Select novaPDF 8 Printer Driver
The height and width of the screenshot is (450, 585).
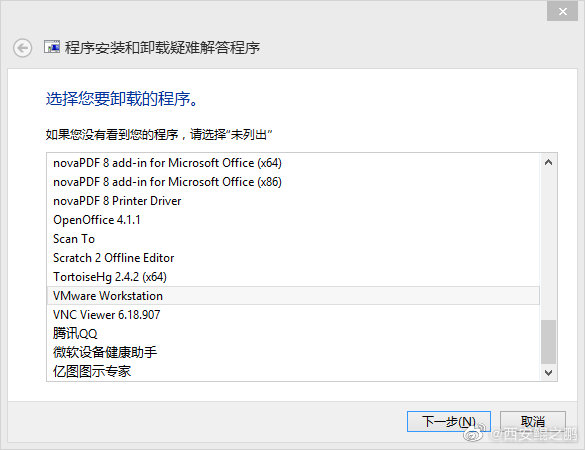point(293,201)
